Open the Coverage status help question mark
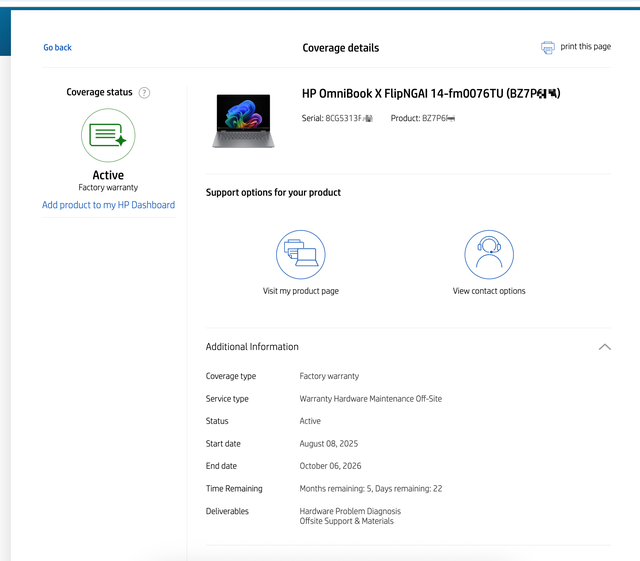 tap(144, 93)
